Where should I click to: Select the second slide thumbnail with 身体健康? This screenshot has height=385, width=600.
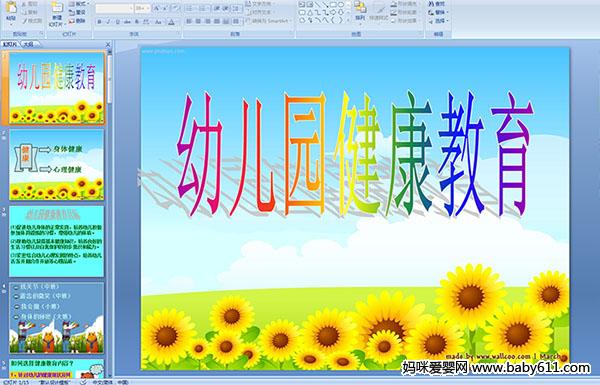coord(56,165)
